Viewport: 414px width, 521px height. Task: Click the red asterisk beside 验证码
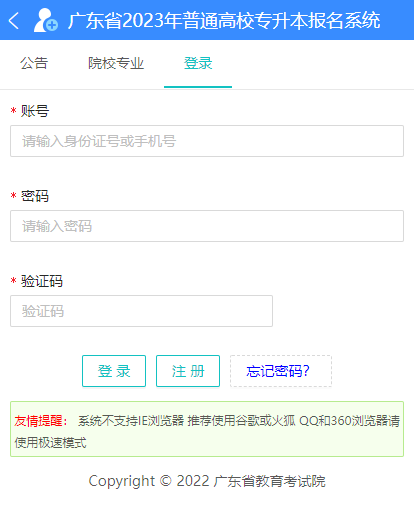click(13, 281)
